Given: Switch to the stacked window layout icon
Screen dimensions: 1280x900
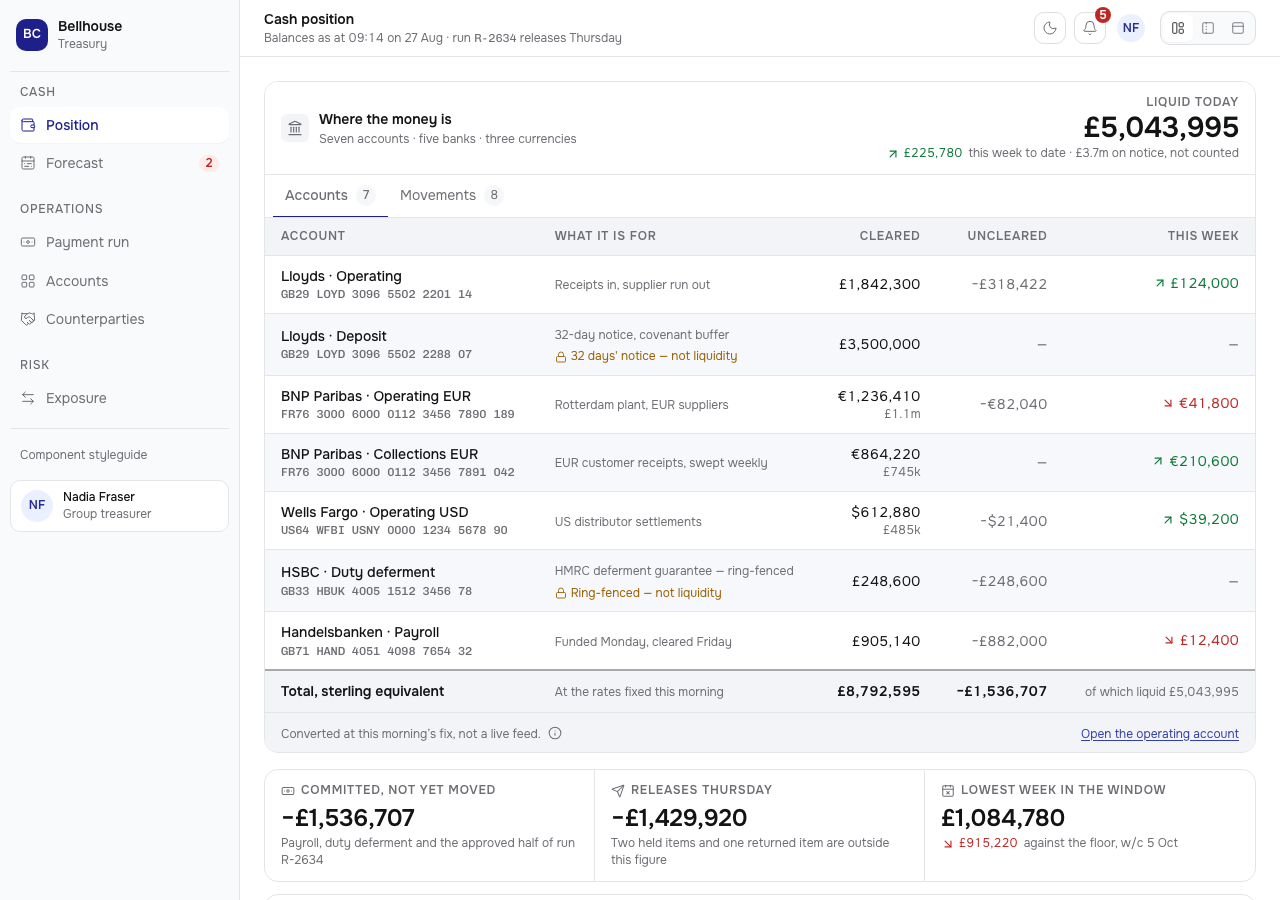Looking at the screenshot, I should click(x=1238, y=28).
